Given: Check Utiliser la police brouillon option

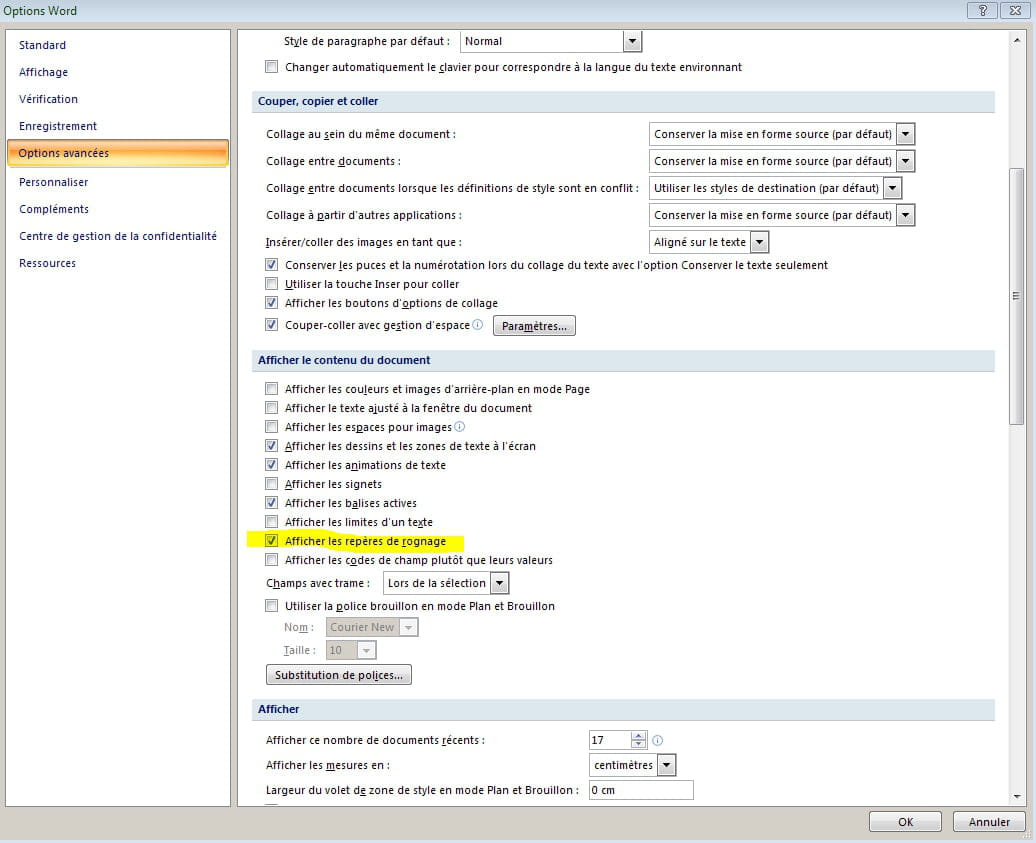Looking at the screenshot, I should [272, 606].
